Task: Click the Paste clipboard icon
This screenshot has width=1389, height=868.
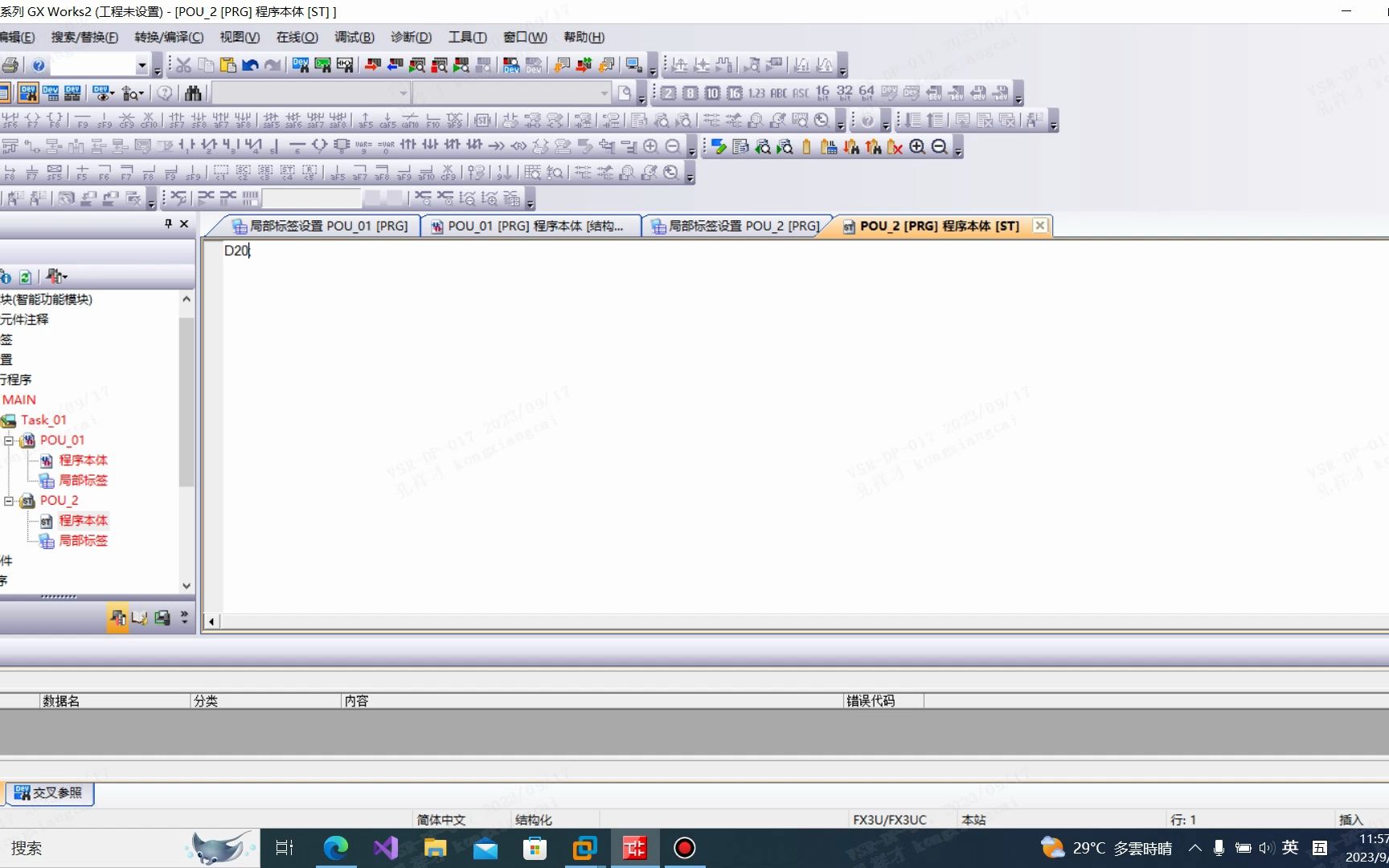Action: coord(228,65)
